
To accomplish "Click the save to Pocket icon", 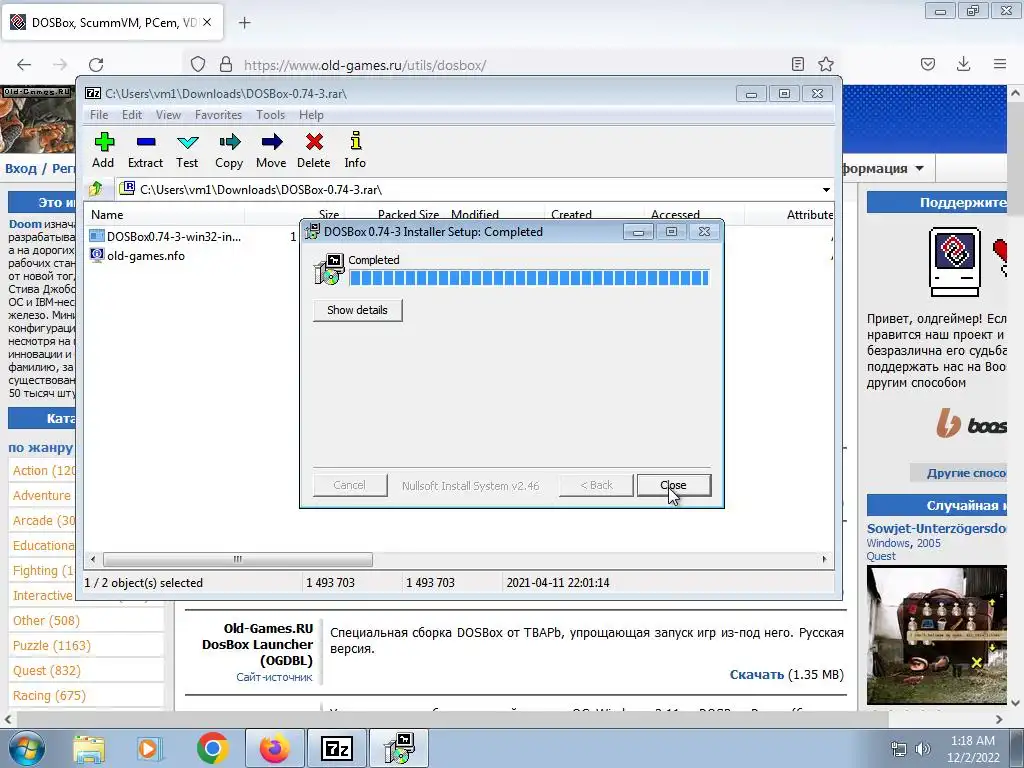I will pyautogui.click(x=928, y=64).
